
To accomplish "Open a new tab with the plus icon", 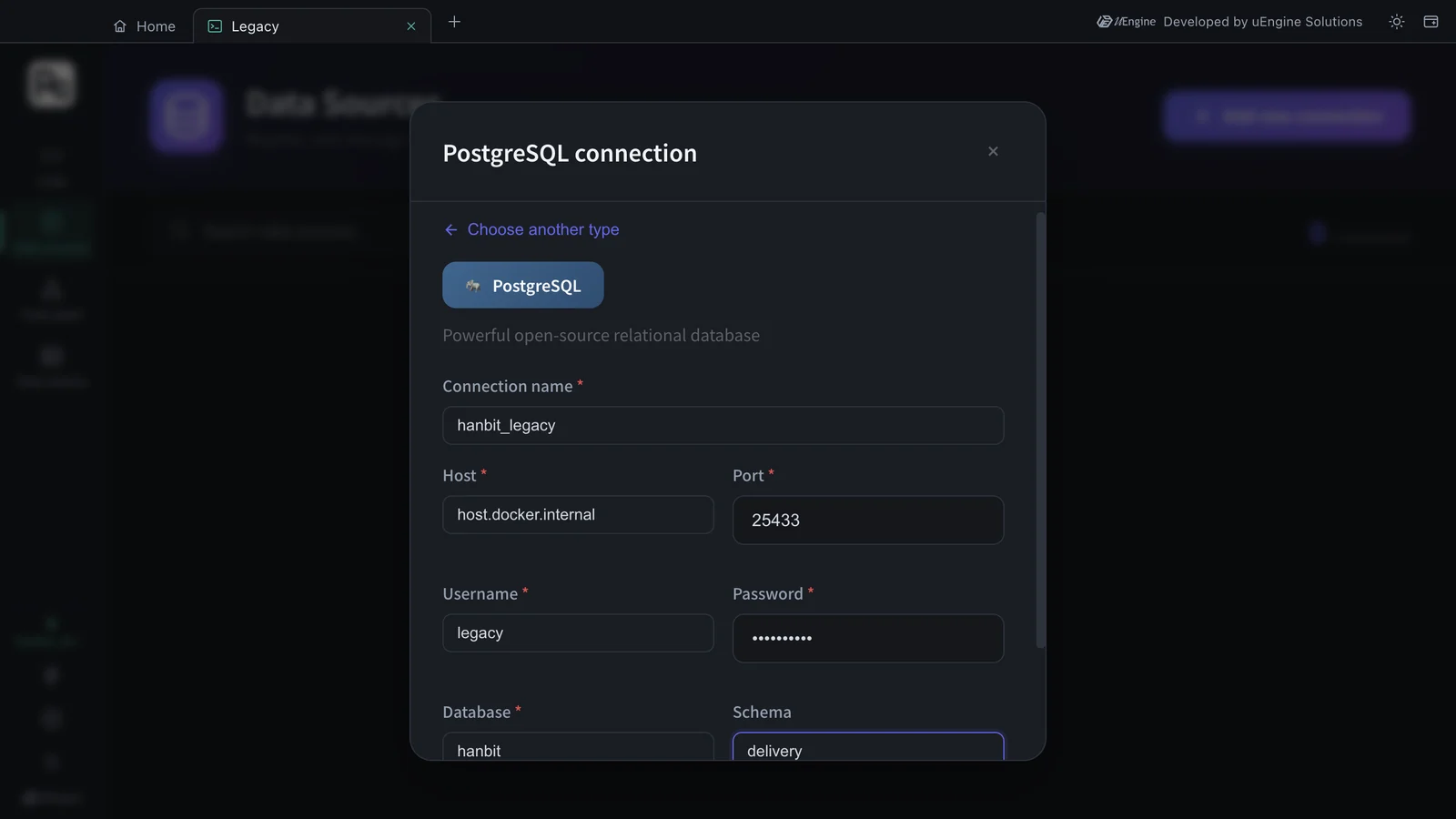I will 454,22.
